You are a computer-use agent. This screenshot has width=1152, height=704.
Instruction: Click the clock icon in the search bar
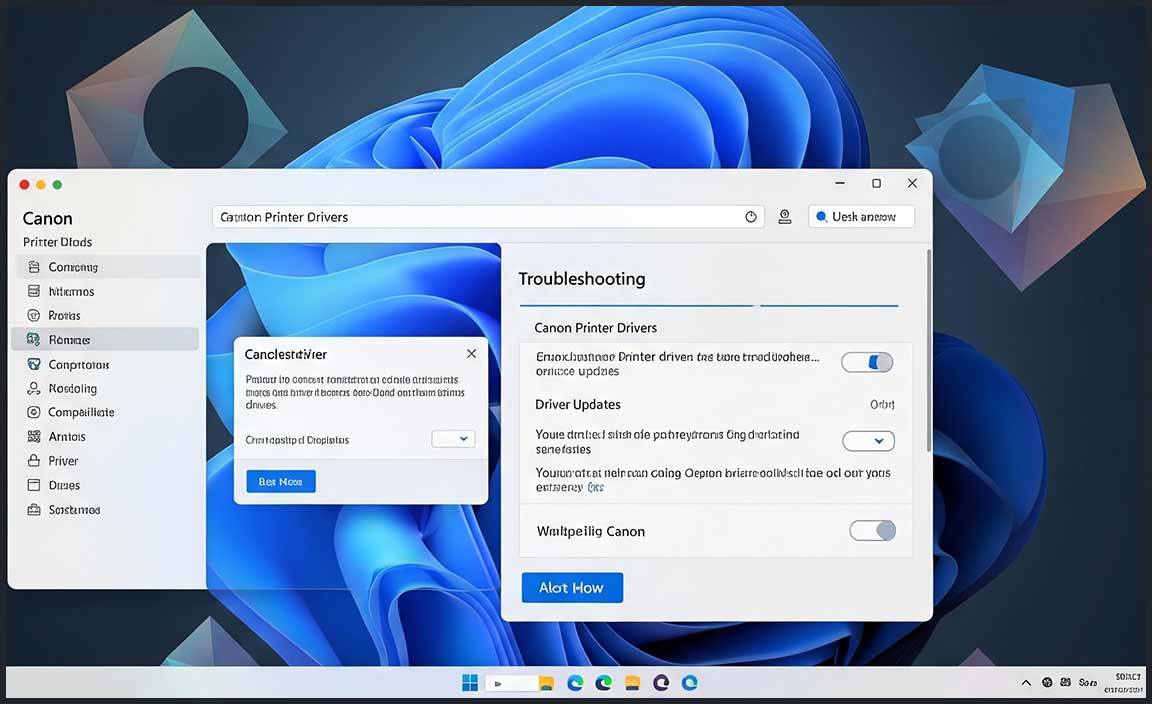click(x=751, y=217)
